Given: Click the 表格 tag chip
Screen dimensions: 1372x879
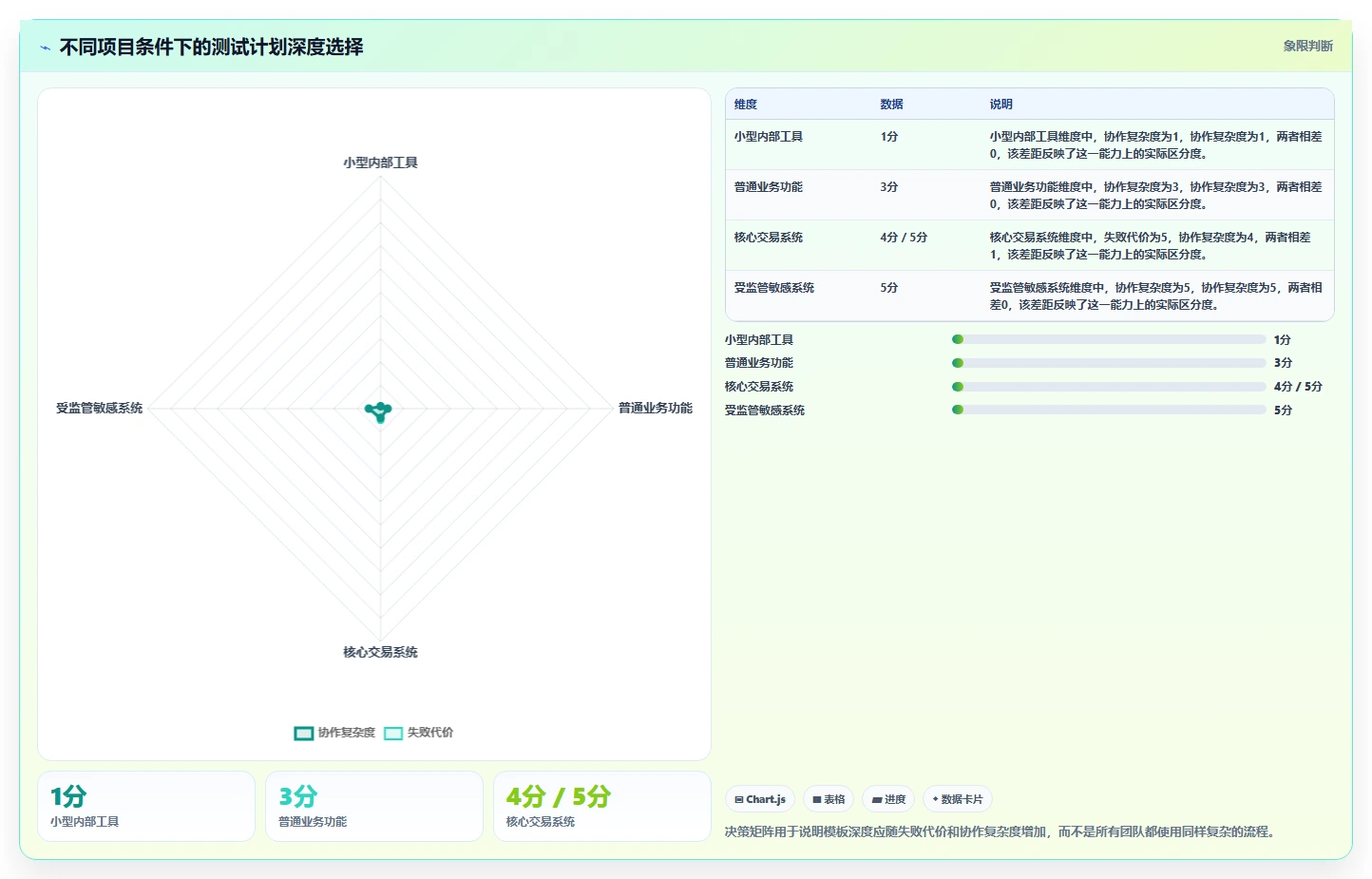Looking at the screenshot, I should pyautogui.click(x=829, y=799).
